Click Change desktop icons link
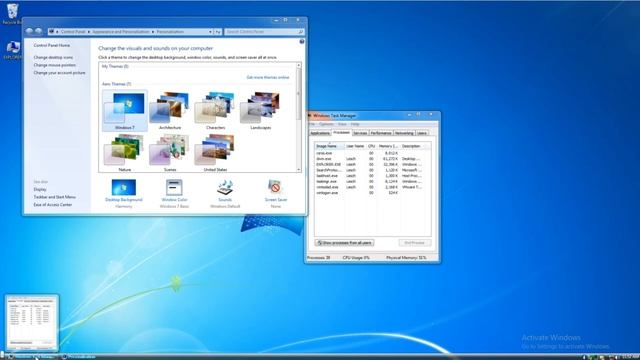The width and height of the screenshot is (640, 360). coord(53,58)
